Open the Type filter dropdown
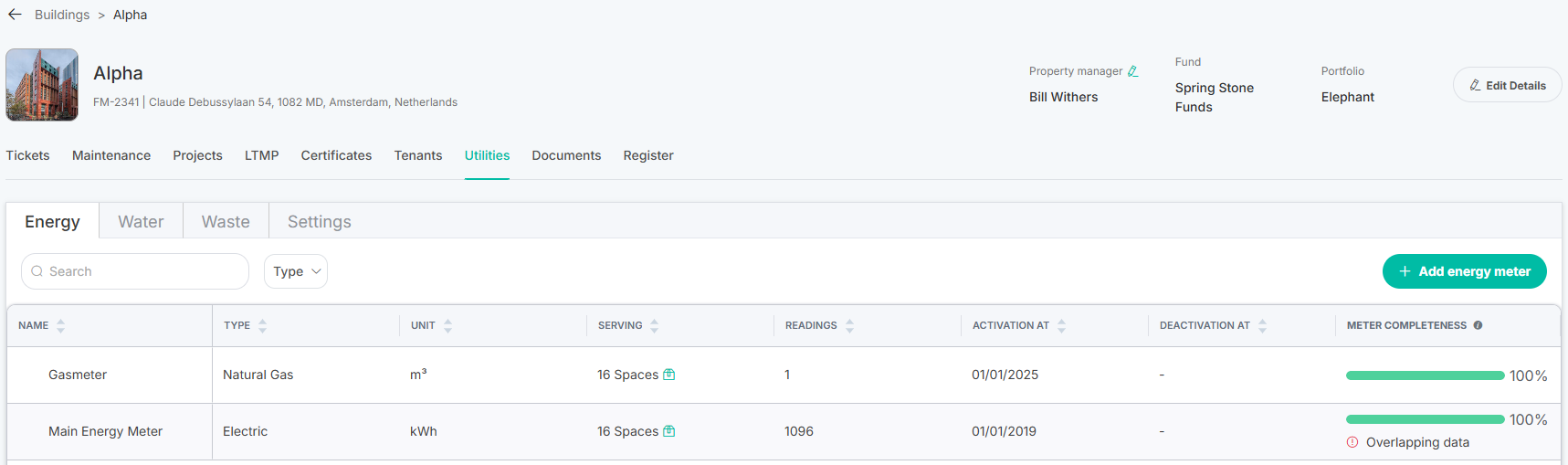The width and height of the screenshot is (1568, 465). [296, 271]
